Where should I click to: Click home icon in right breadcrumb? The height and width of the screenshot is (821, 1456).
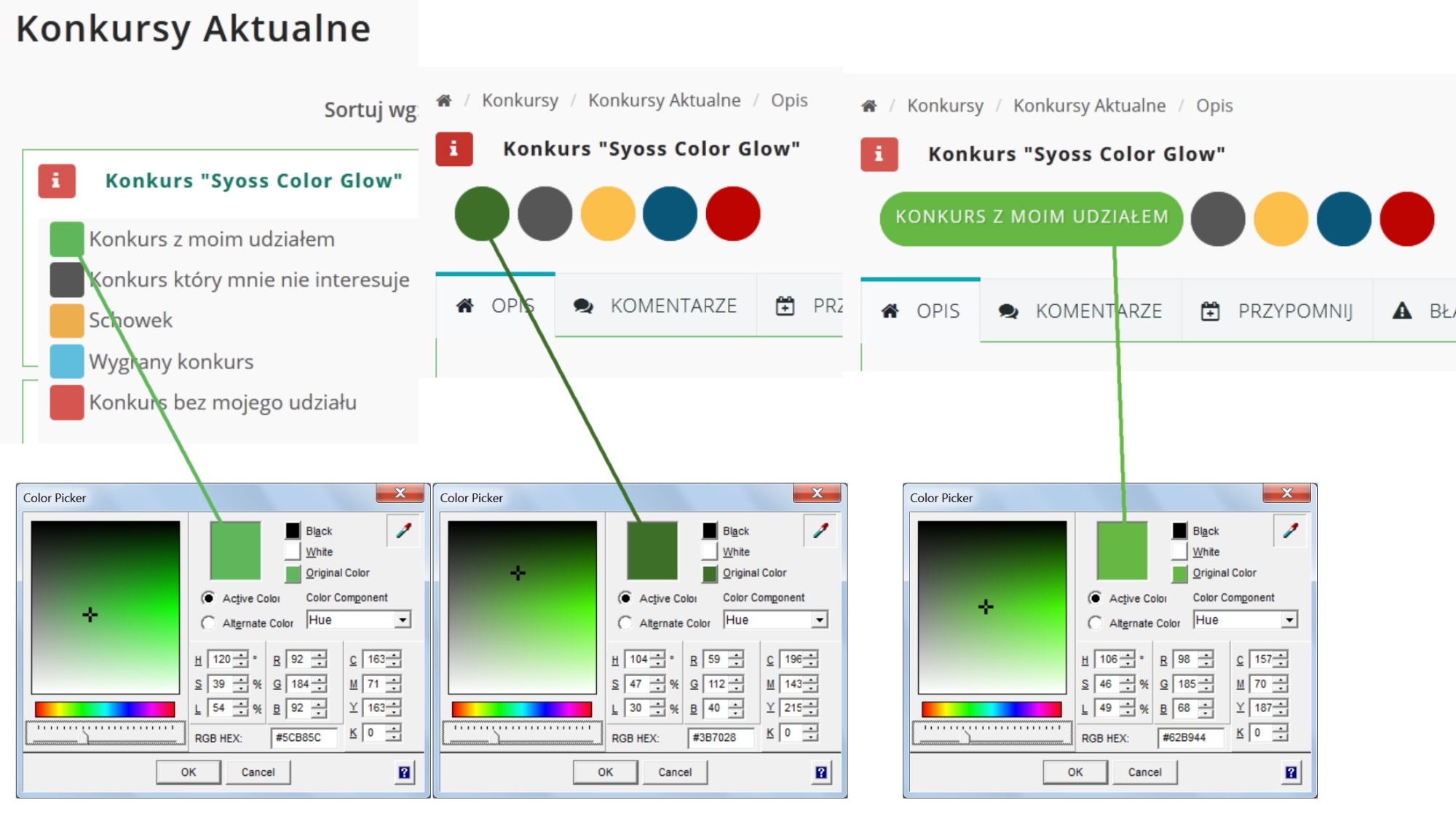869,106
